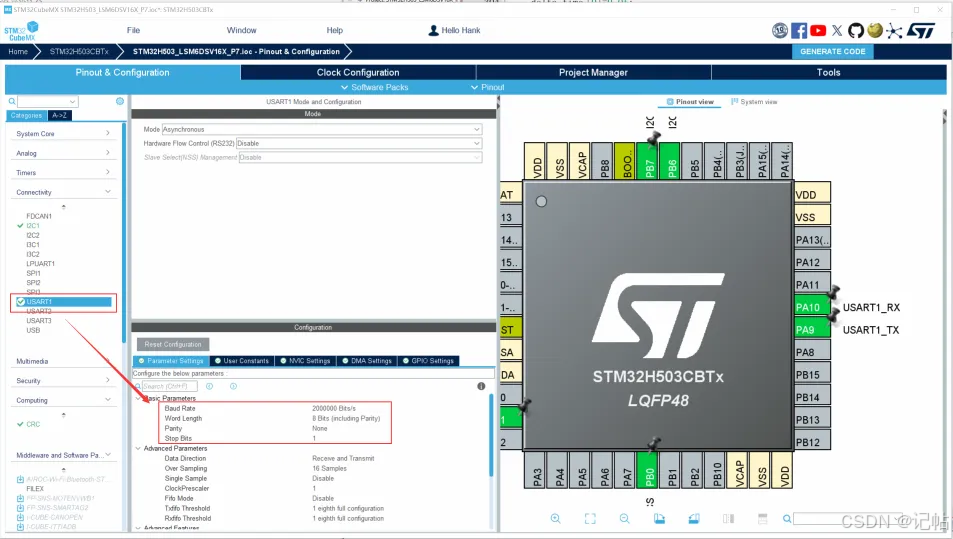This screenshot has height=539, width=953.
Task: Open the File menu
Action: click(134, 30)
